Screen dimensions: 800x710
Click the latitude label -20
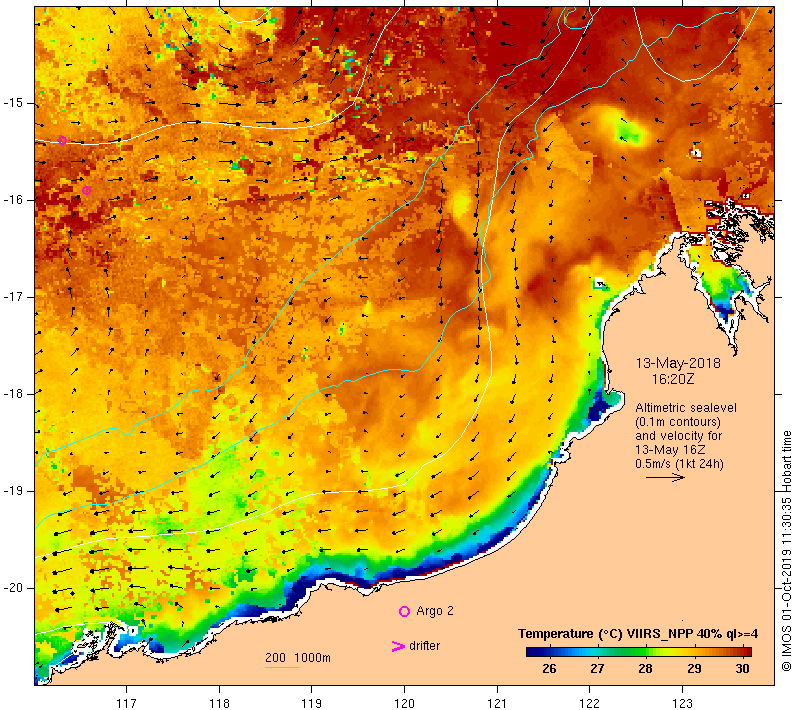(13, 588)
